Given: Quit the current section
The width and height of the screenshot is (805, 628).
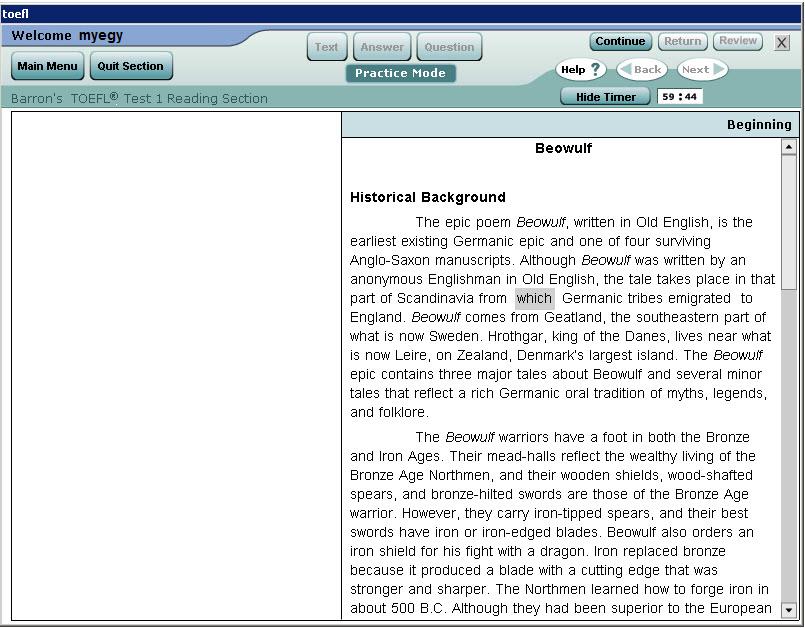Looking at the screenshot, I should coord(130,66).
